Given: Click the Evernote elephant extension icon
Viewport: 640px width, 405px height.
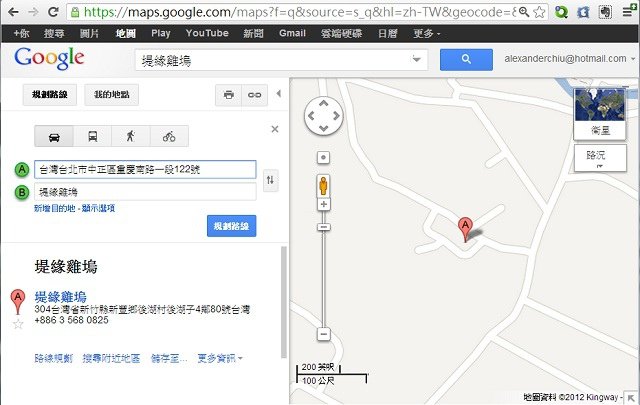Looking at the screenshot, I should pos(605,12).
